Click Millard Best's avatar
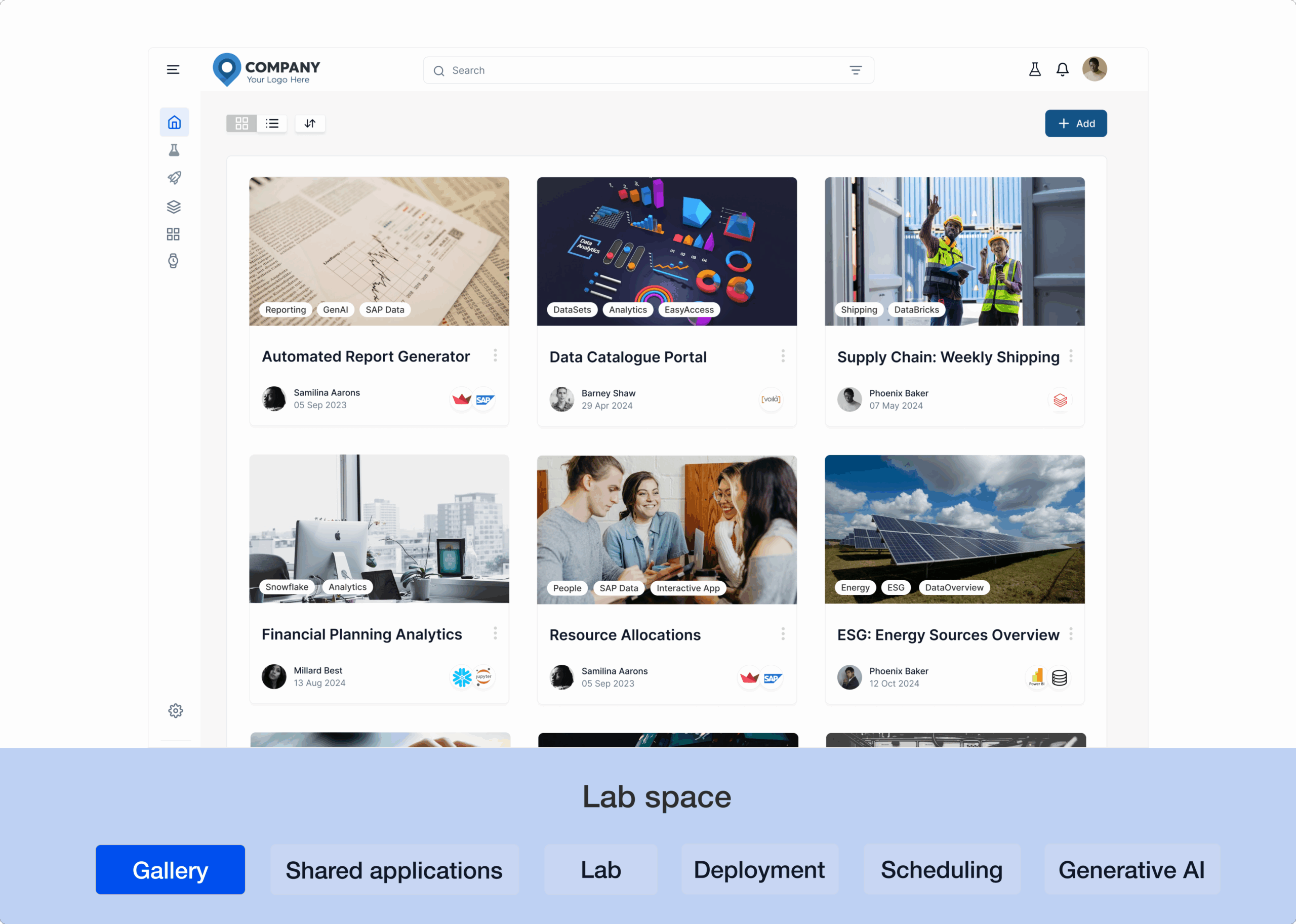 click(x=274, y=676)
